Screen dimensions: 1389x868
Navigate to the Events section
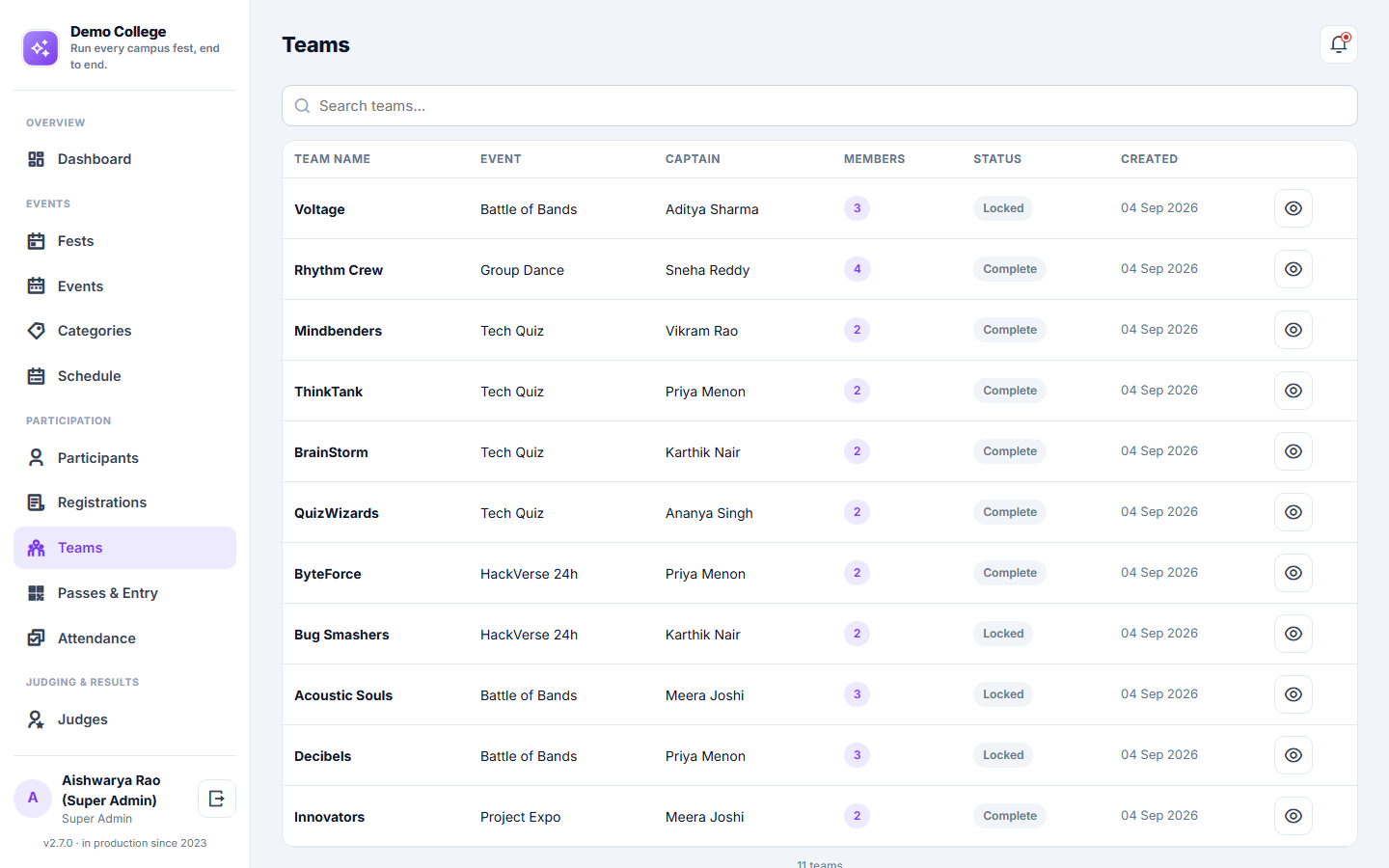[x=124, y=286]
